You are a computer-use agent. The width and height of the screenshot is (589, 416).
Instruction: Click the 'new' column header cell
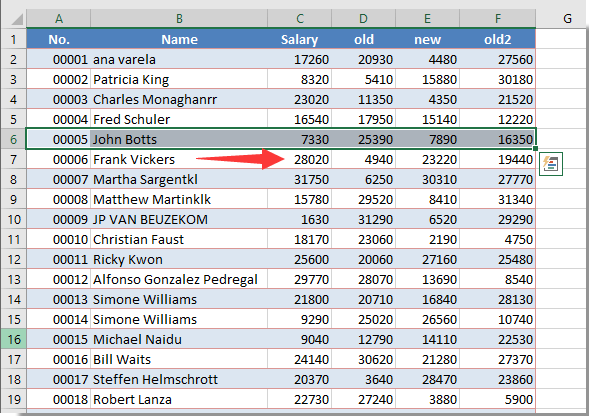pos(427,39)
